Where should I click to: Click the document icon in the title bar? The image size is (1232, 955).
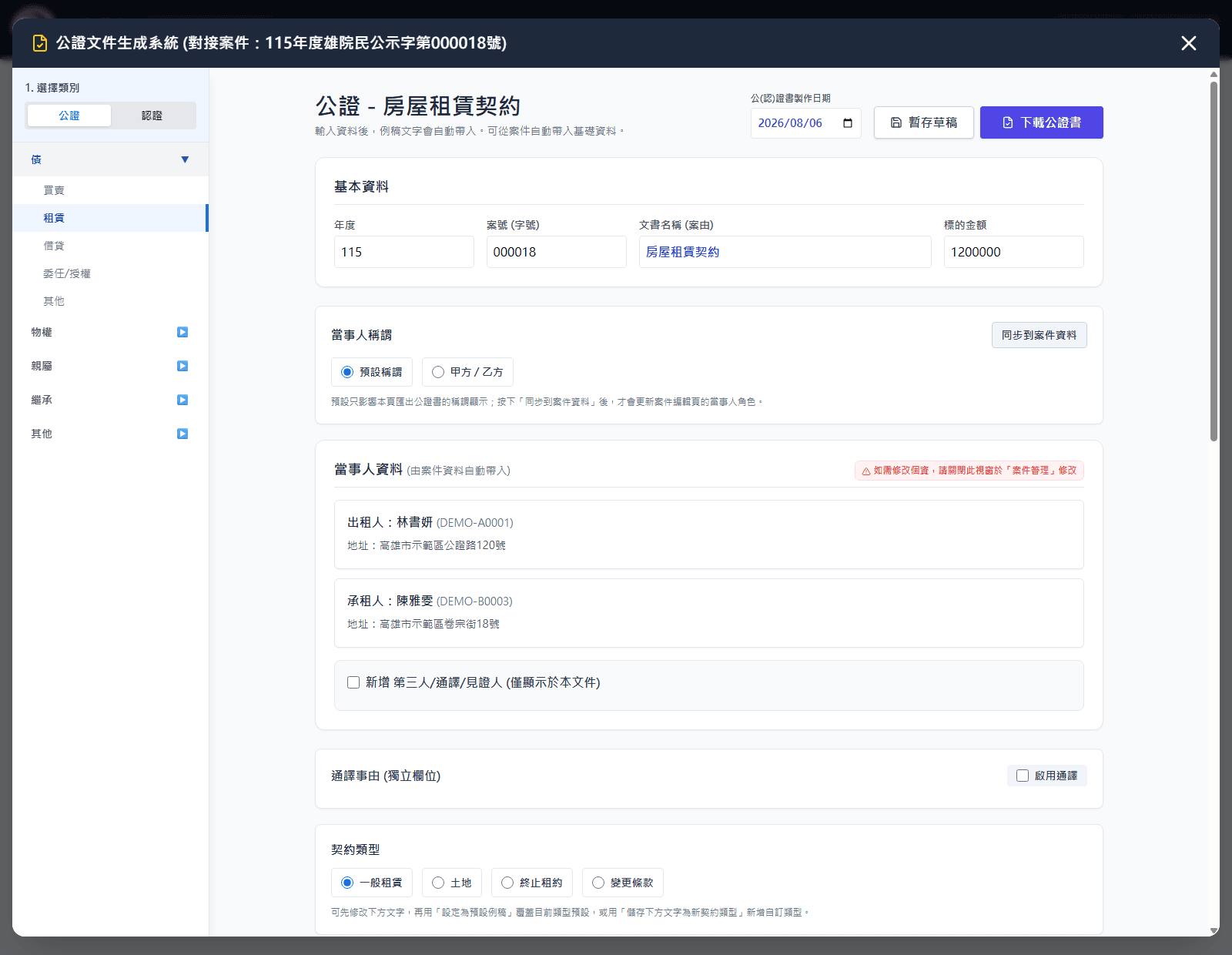(40, 43)
